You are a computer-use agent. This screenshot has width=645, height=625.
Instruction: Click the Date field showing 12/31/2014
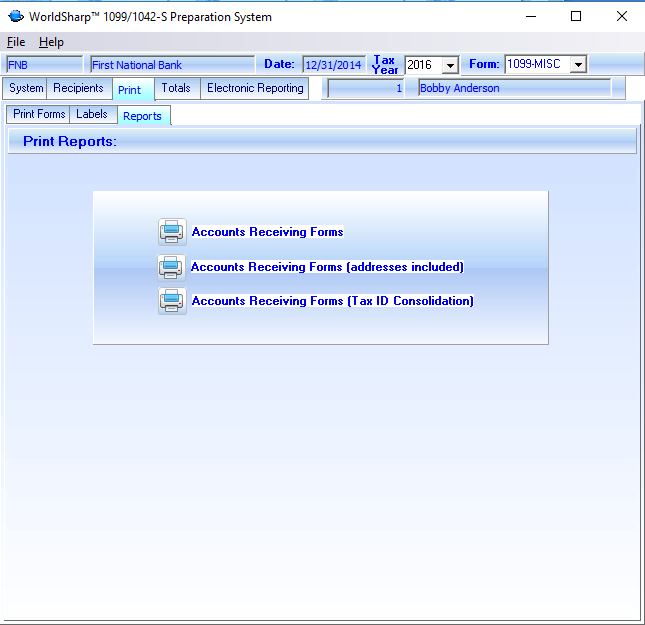pyautogui.click(x=334, y=65)
